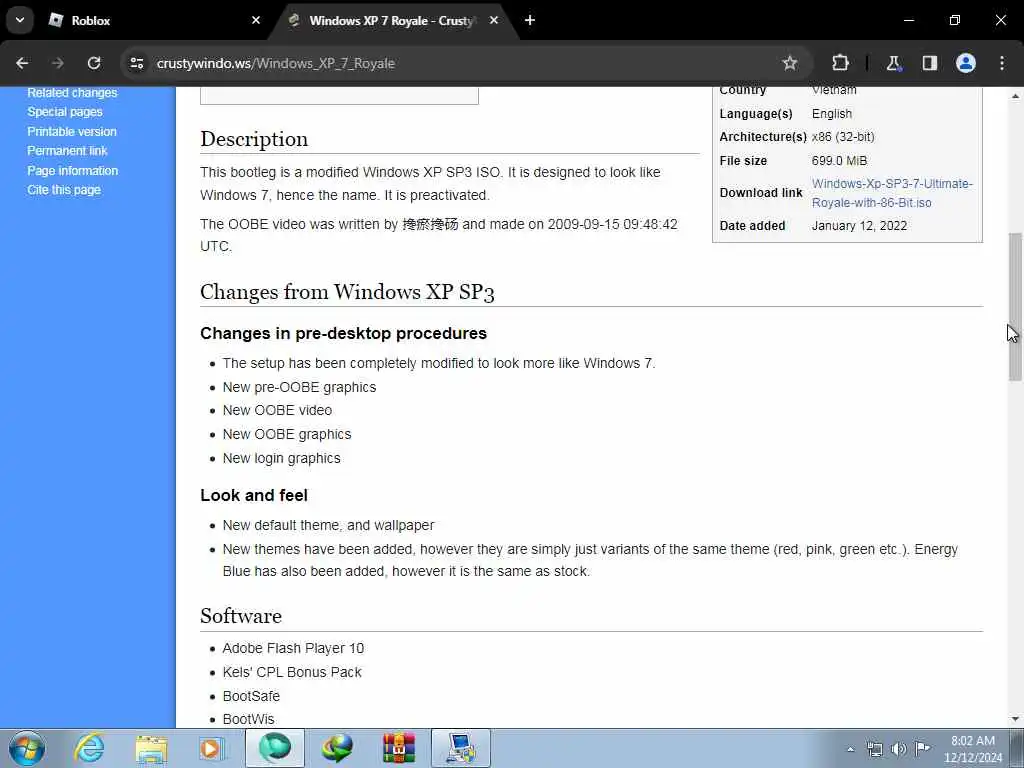Go back to the previous page
Screen dimensions: 1024x768
tap(22, 63)
